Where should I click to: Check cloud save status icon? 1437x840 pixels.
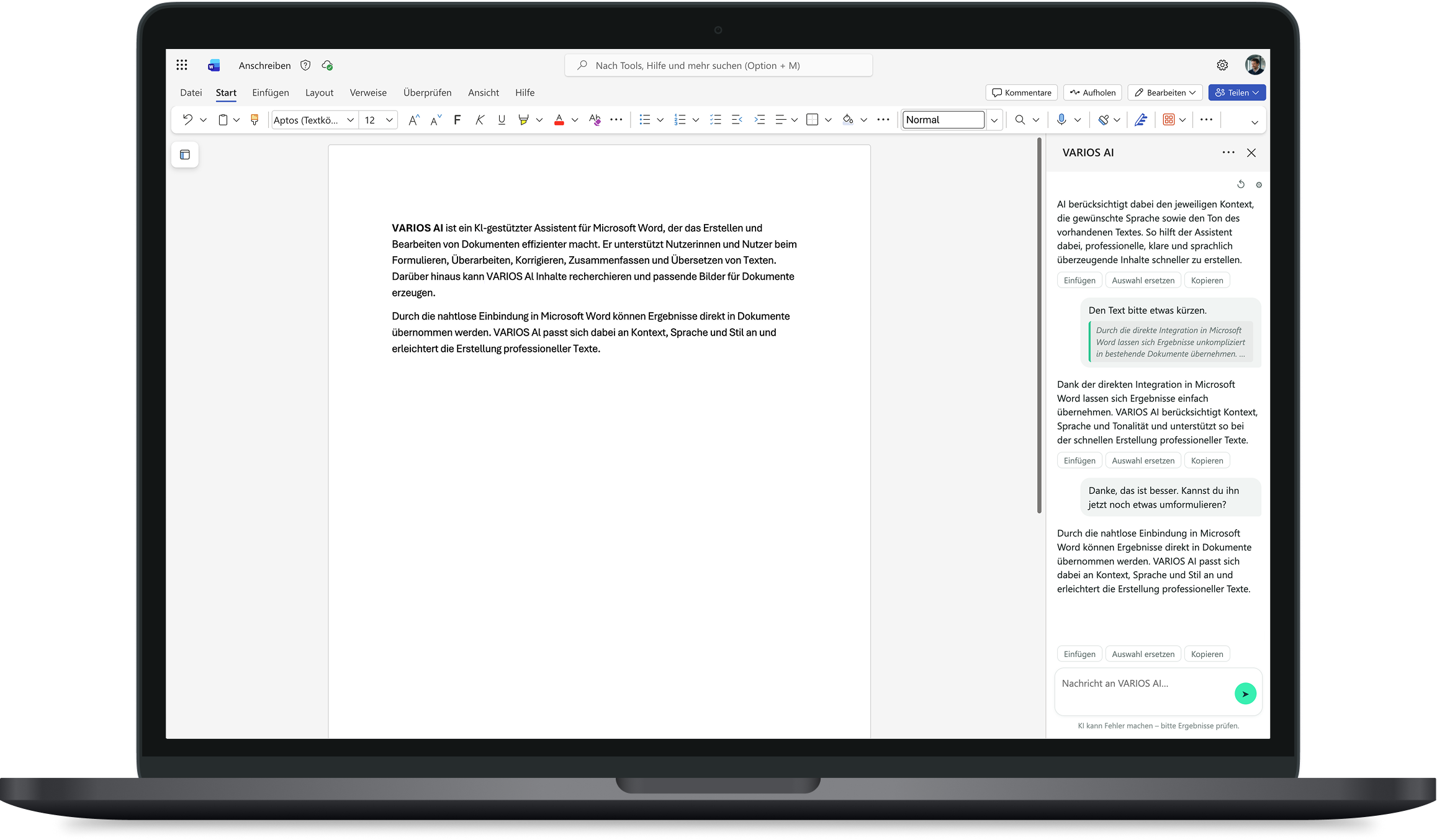[327, 65]
